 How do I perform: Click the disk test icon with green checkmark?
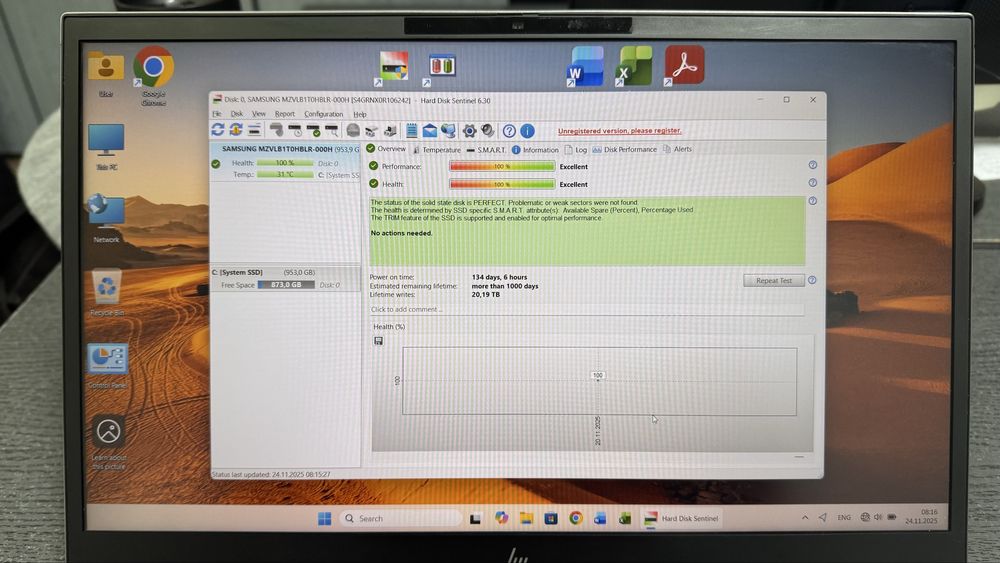click(314, 131)
